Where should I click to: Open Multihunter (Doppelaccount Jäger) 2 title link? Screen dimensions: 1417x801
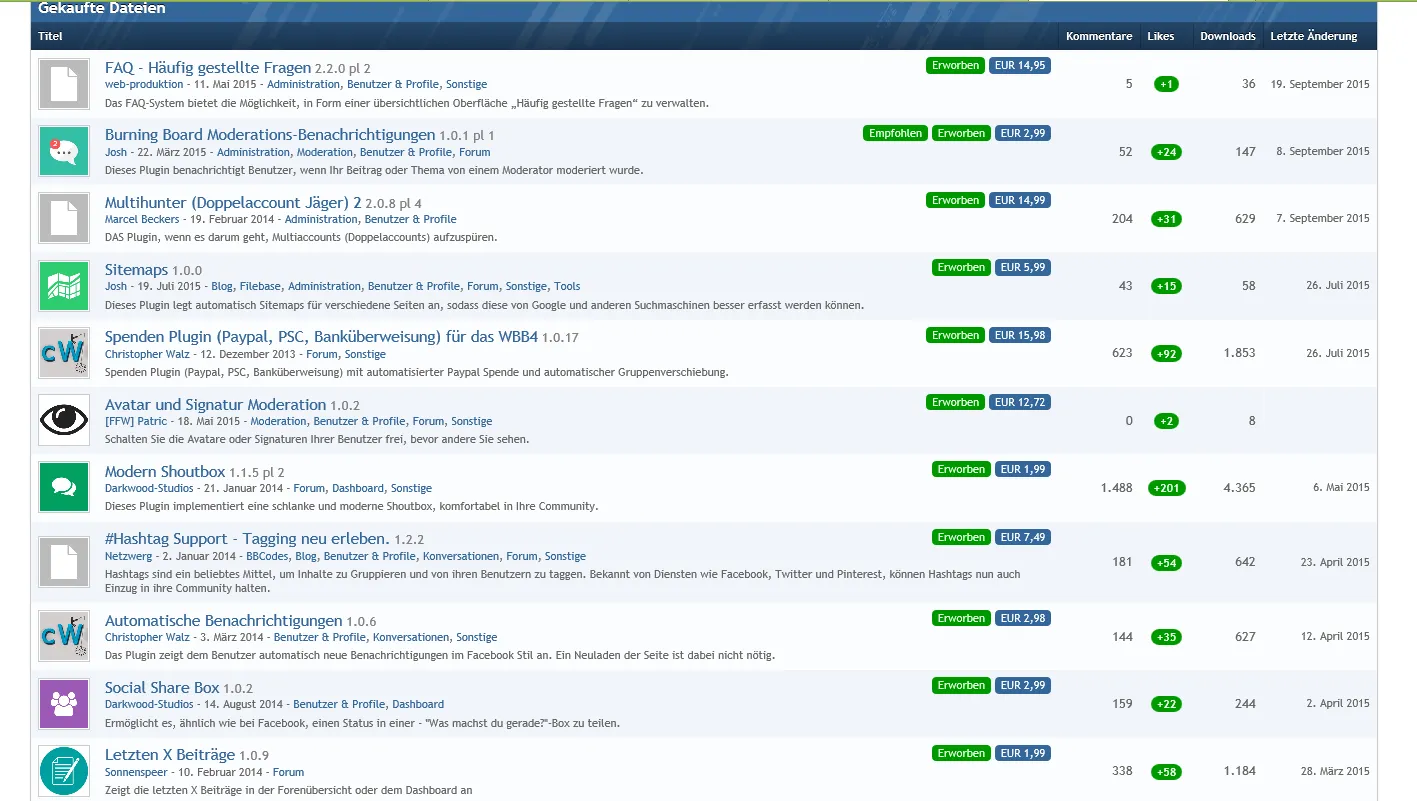tap(233, 203)
